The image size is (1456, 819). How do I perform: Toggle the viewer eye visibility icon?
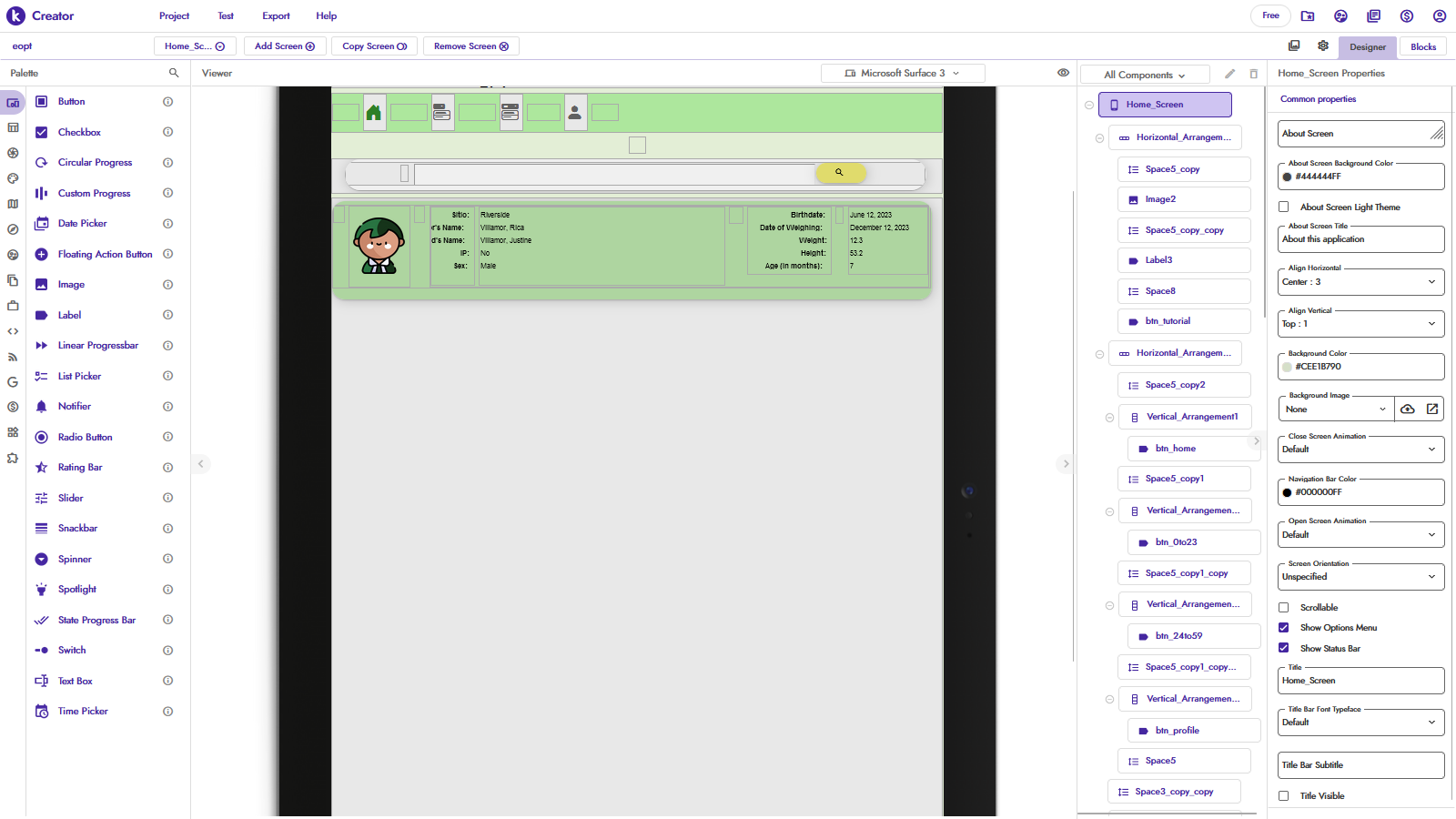click(1063, 73)
